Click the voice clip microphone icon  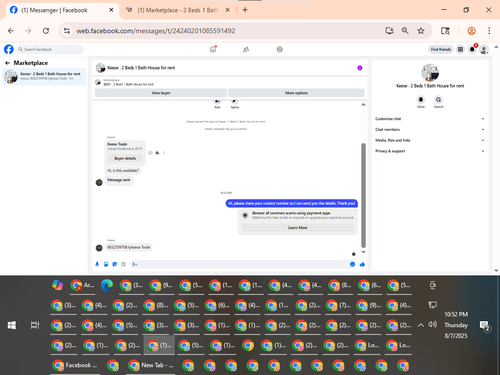tap(97, 264)
